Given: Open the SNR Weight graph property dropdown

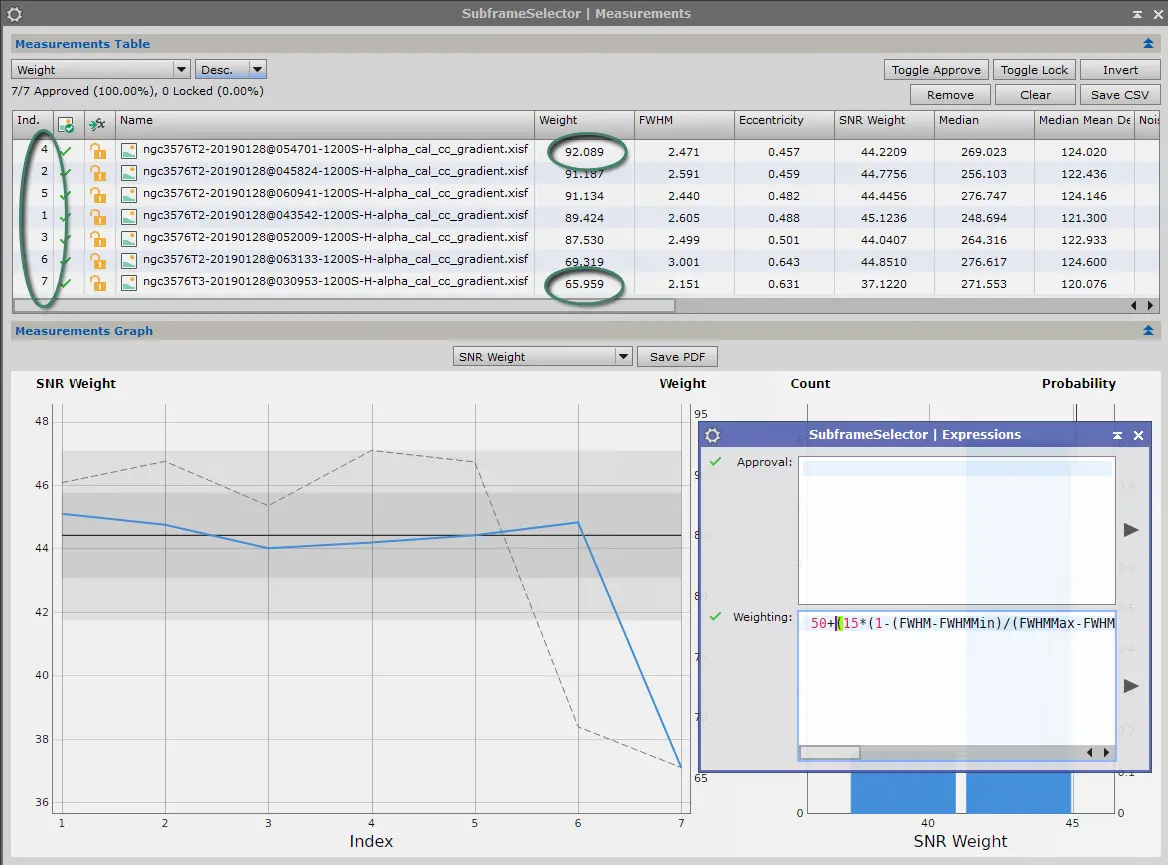Looking at the screenshot, I should pyautogui.click(x=542, y=356).
